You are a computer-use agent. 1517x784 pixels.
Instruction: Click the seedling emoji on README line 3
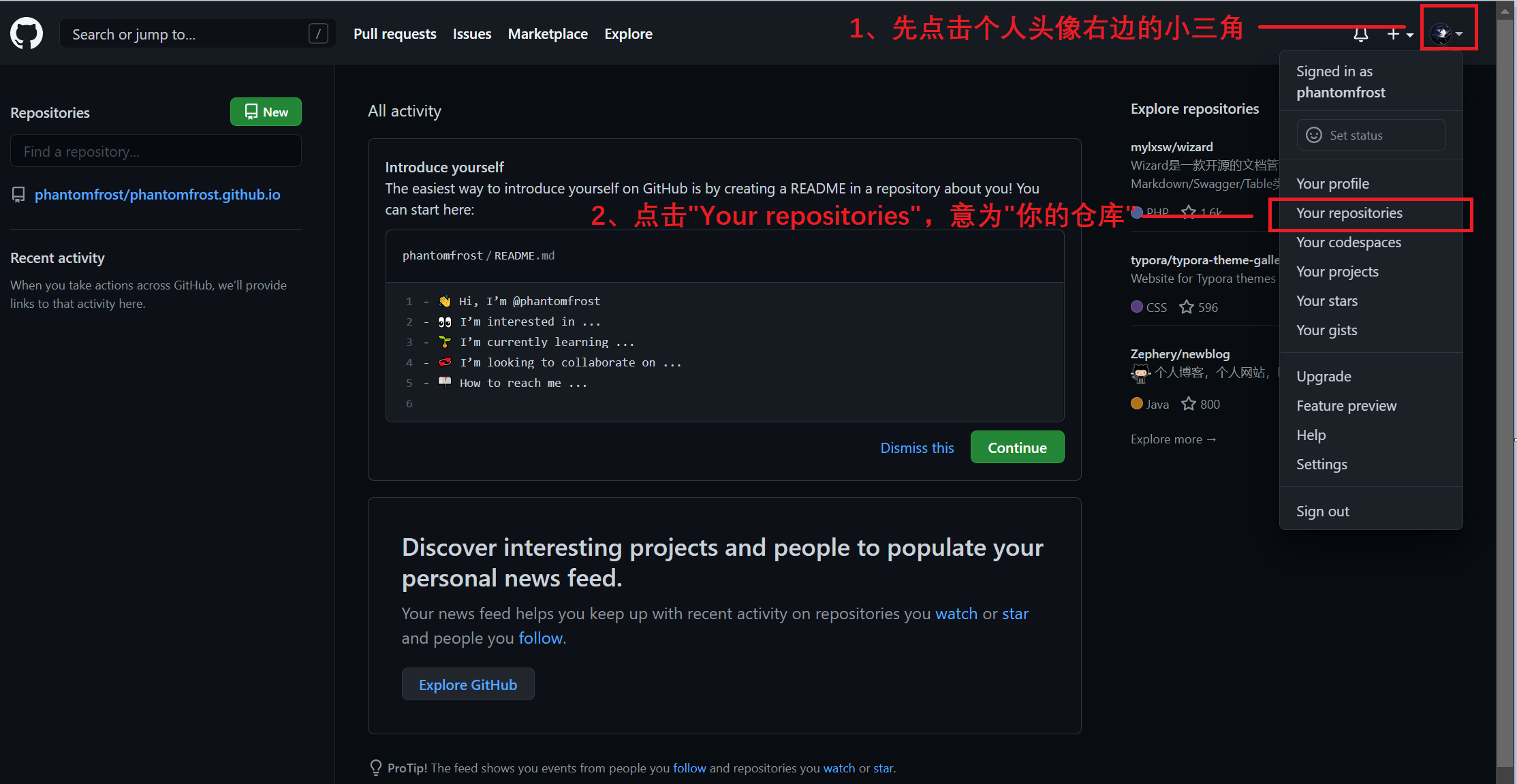[445, 342]
